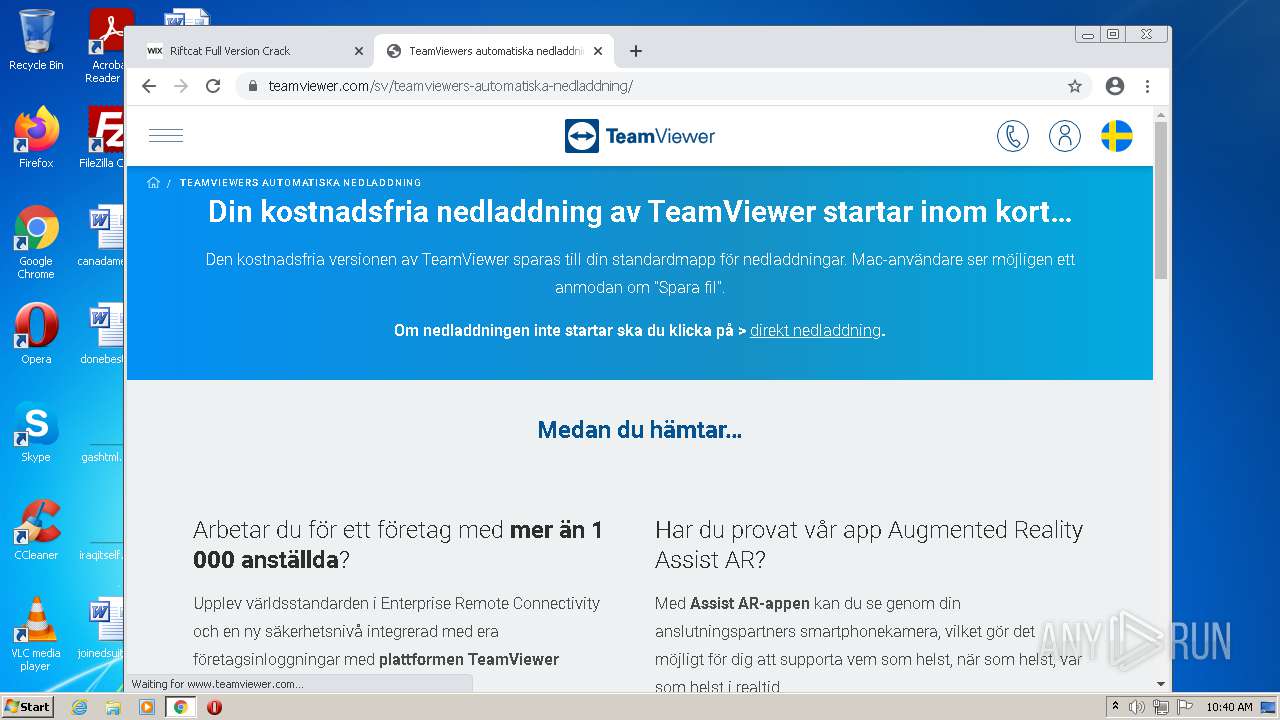
Task: Go forward in Chrome
Action: click(x=181, y=86)
